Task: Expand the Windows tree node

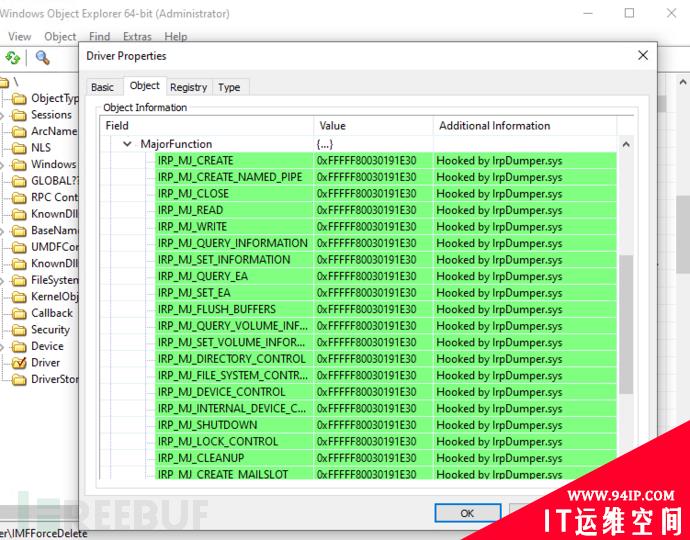Action: [2, 165]
